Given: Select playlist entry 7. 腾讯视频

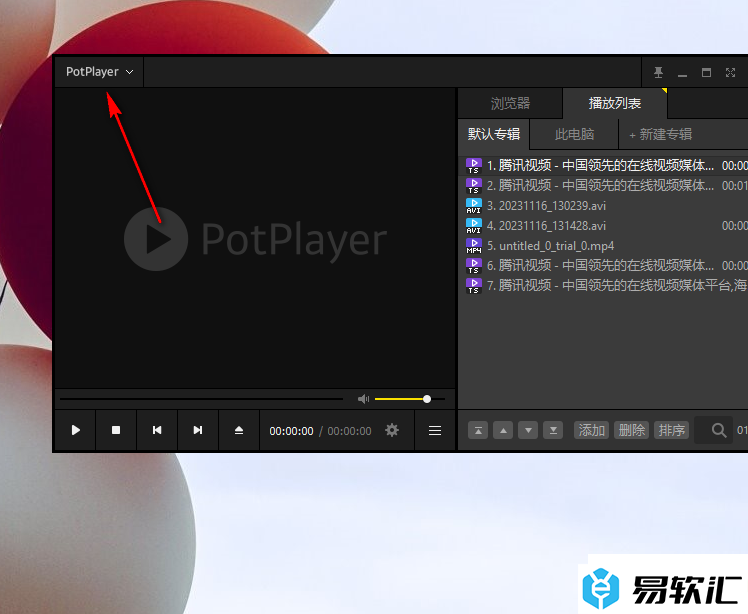Looking at the screenshot, I should click(x=603, y=286).
